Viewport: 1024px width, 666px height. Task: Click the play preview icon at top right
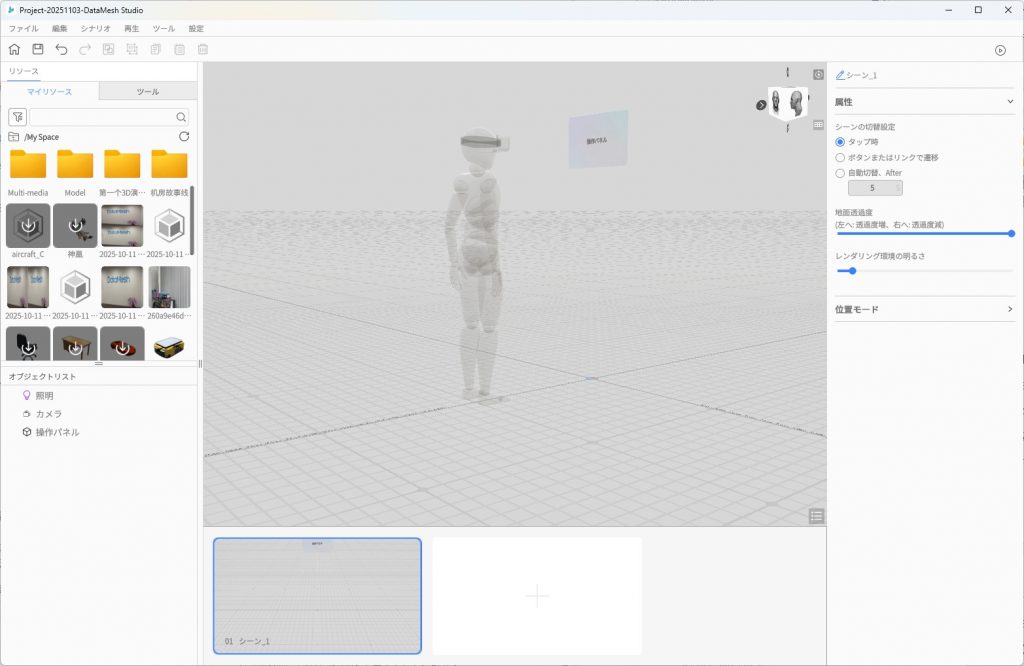[x=1000, y=50]
